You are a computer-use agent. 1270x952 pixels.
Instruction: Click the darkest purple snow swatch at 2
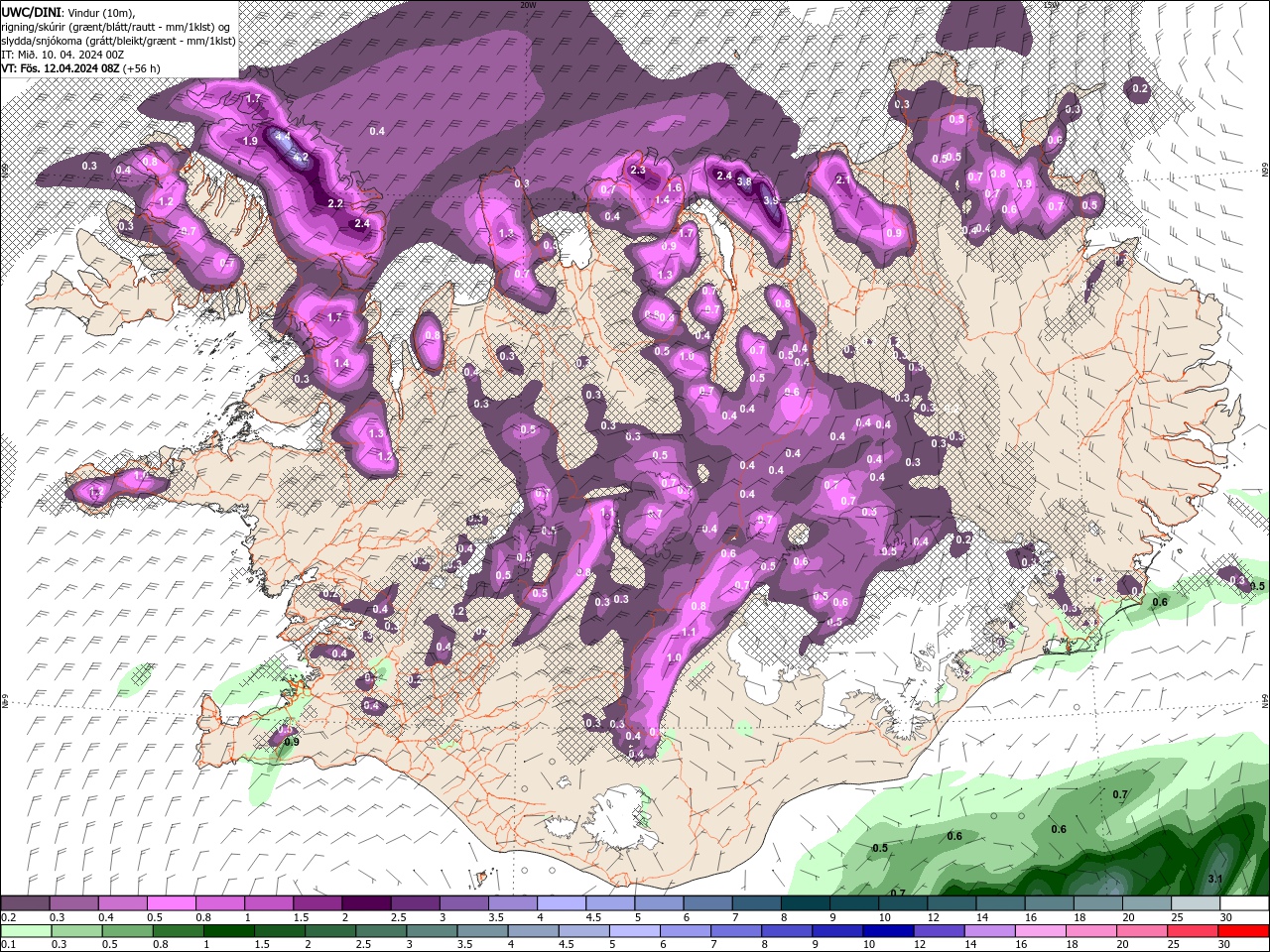coord(365,903)
